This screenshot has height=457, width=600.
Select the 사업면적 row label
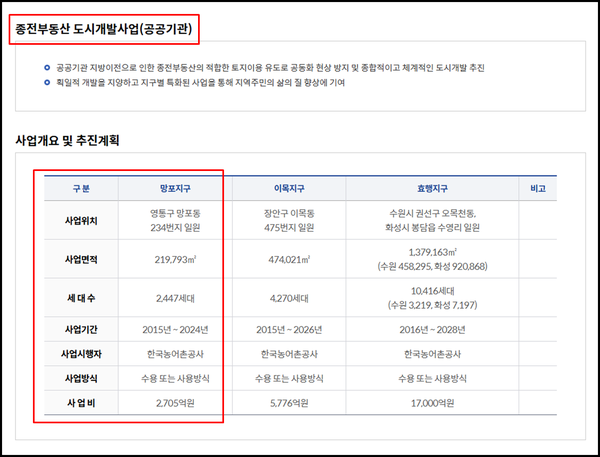(x=81, y=260)
